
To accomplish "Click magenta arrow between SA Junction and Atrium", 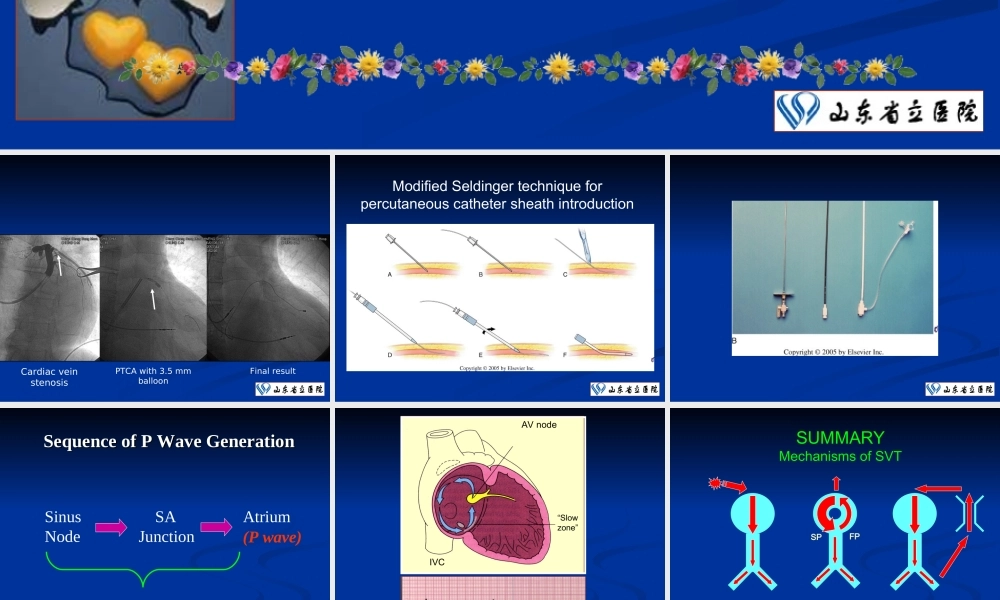I will coord(216,527).
